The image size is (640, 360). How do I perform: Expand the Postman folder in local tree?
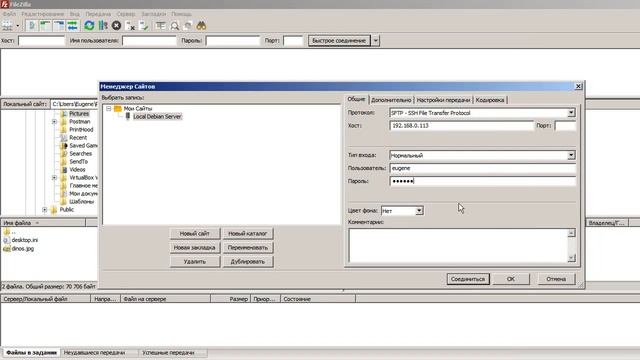pyautogui.click(x=54, y=122)
